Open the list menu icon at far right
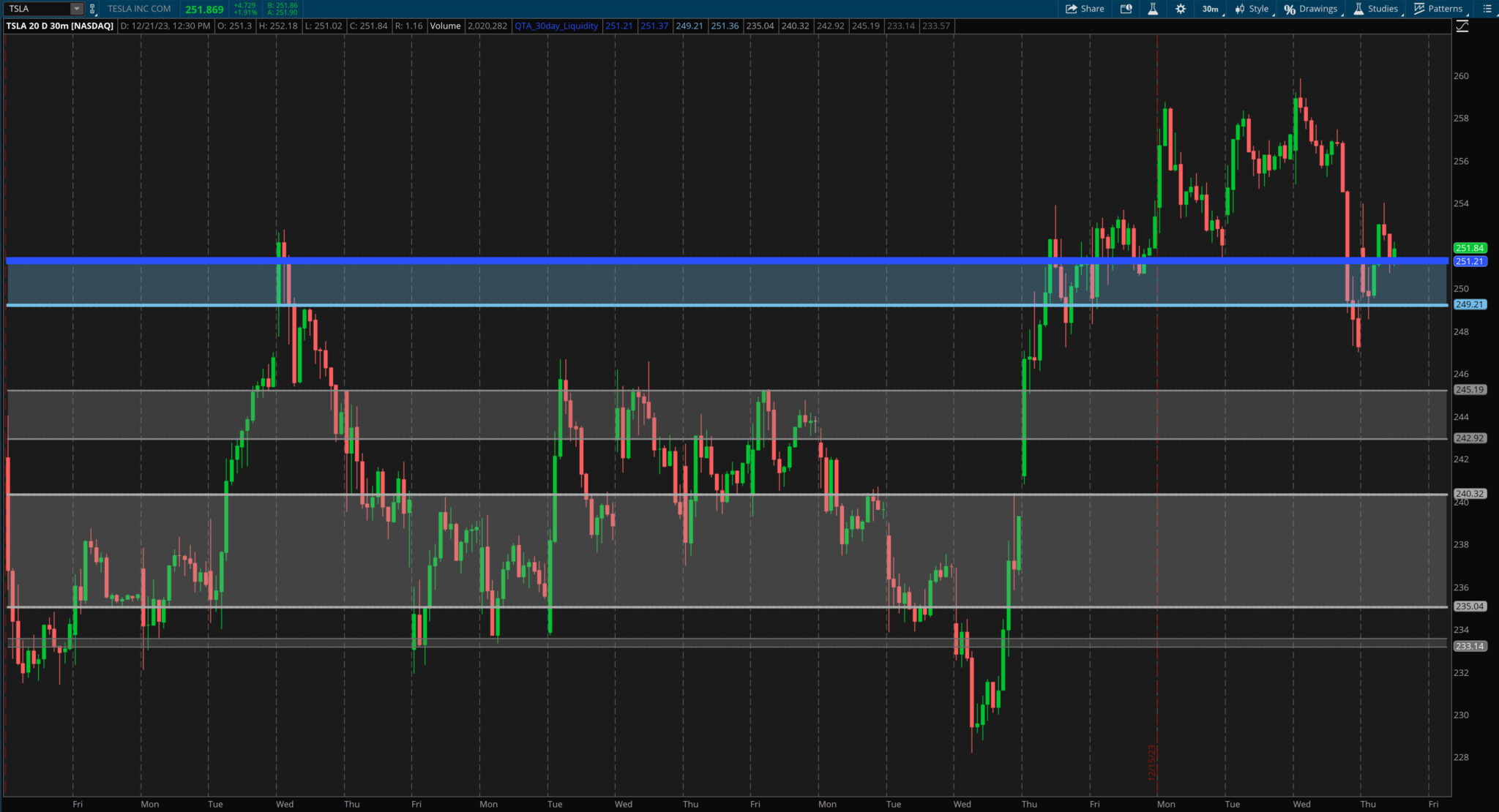The height and width of the screenshot is (812, 1499). [1487, 9]
